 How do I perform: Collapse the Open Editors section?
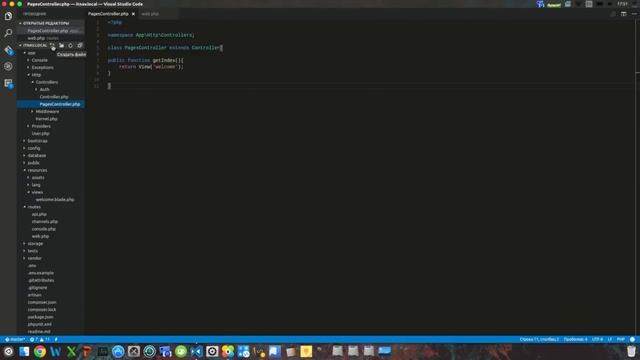[46, 23]
